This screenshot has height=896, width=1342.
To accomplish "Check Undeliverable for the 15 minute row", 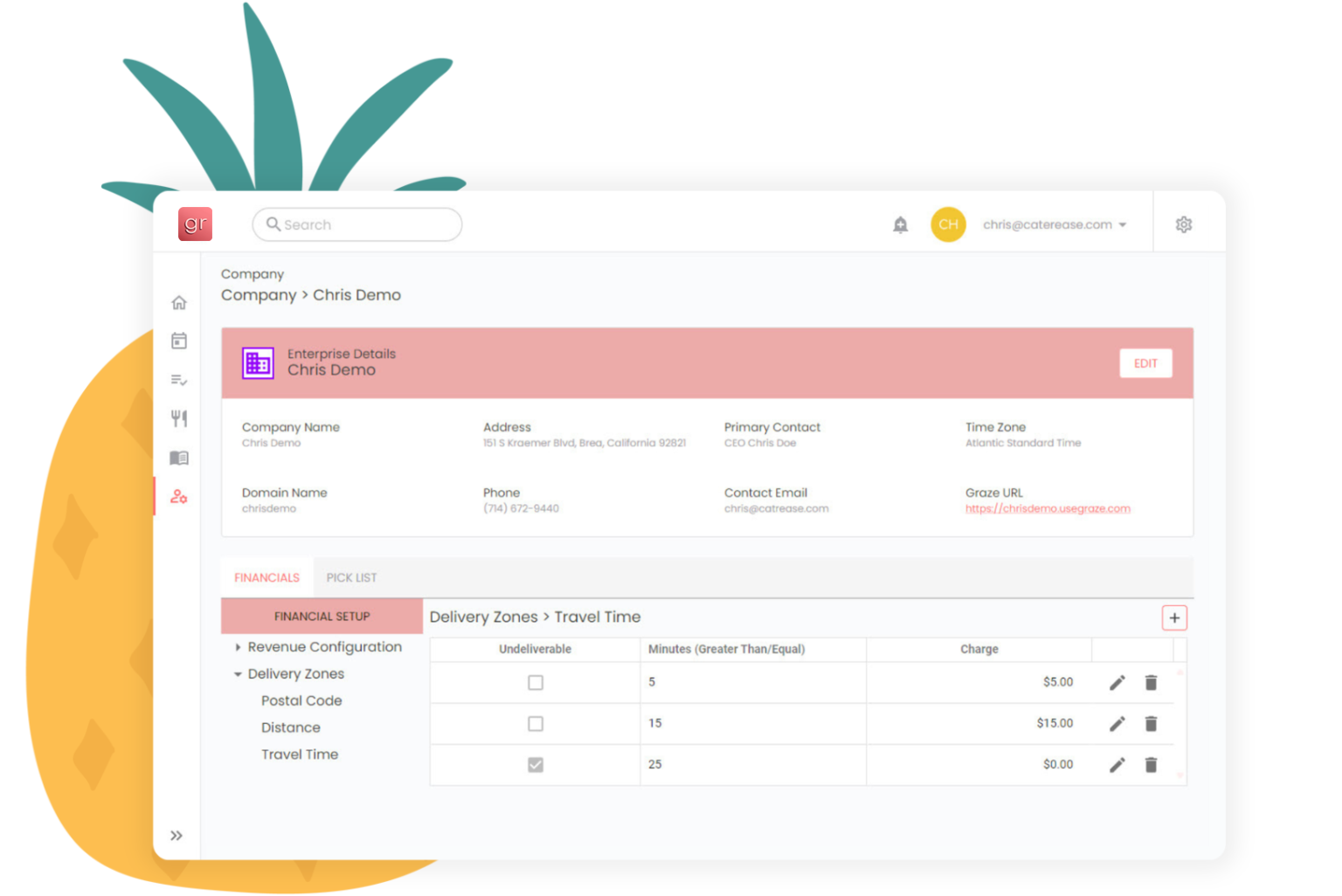I will 536,724.
